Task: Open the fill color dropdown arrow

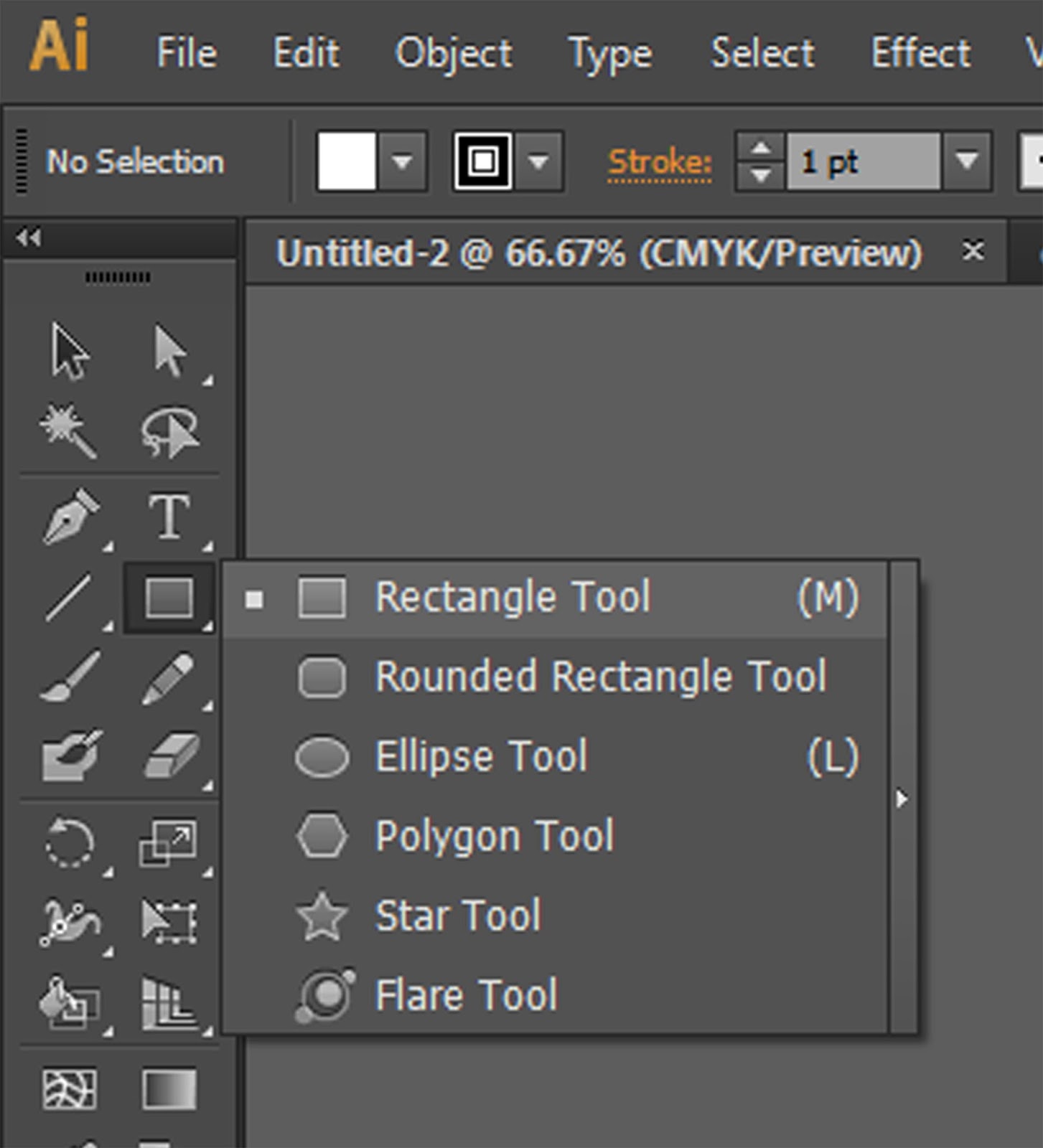Action: pos(402,161)
